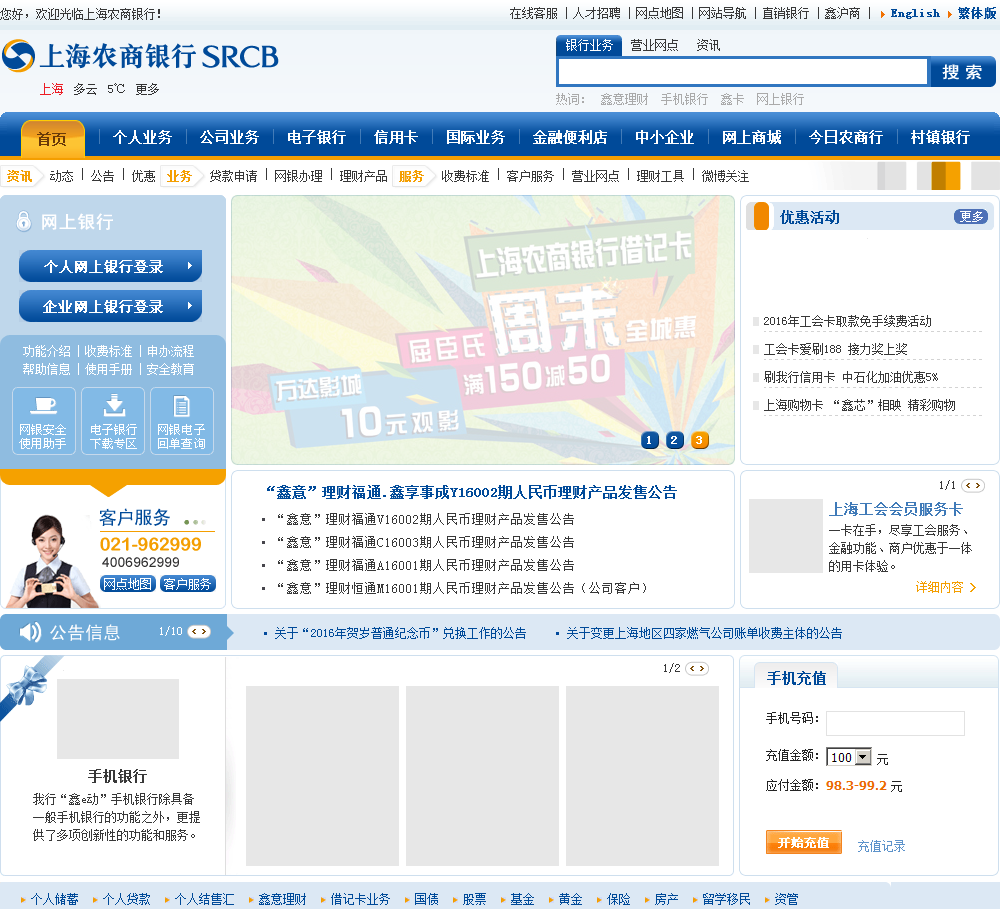
Task: Click orange square in top strip
Action: tap(945, 175)
